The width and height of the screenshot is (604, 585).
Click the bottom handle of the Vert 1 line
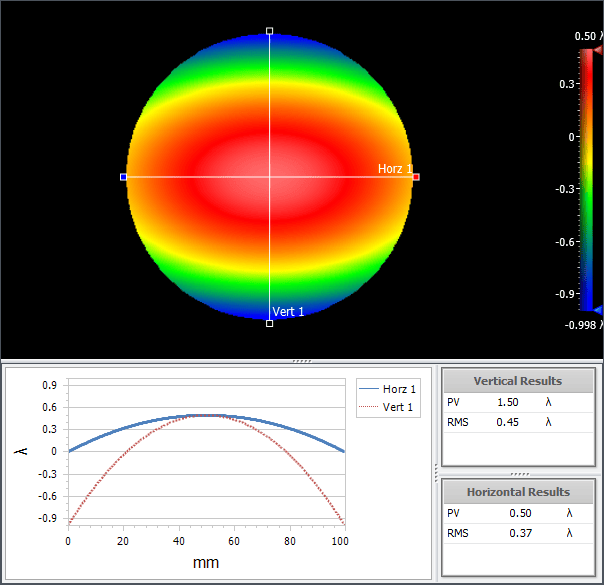coord(269,323)
